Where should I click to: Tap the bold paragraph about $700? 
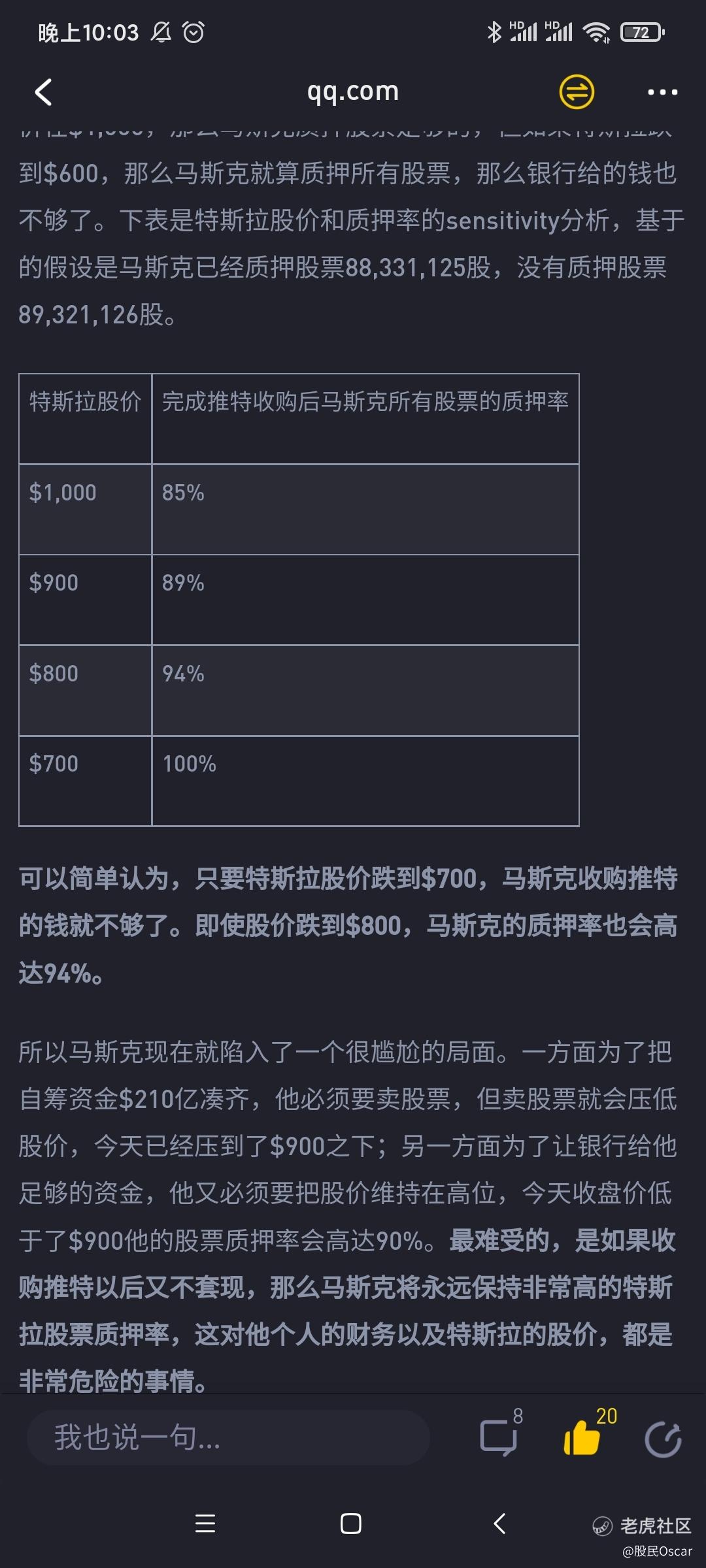point(348,925)
